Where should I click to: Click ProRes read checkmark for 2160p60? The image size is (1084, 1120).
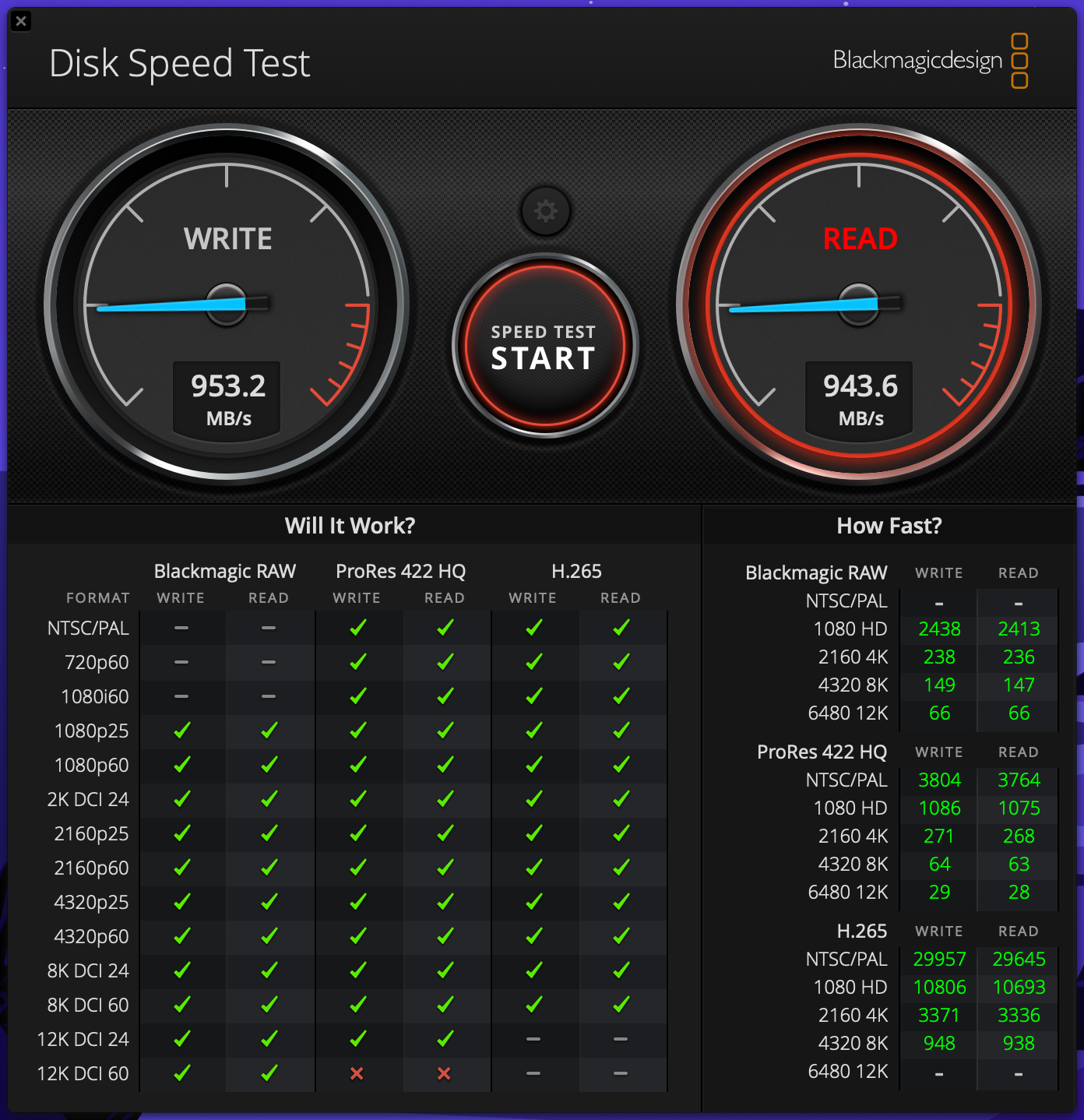click(445, 868)
